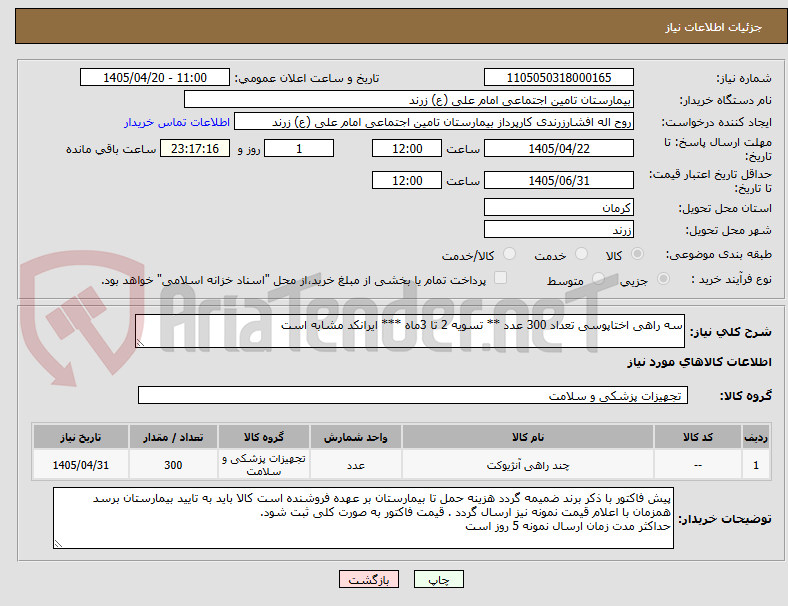
Task: Toggle the اسناد خزانه اسلامی payment checkbox
Action: click(501, 278)
